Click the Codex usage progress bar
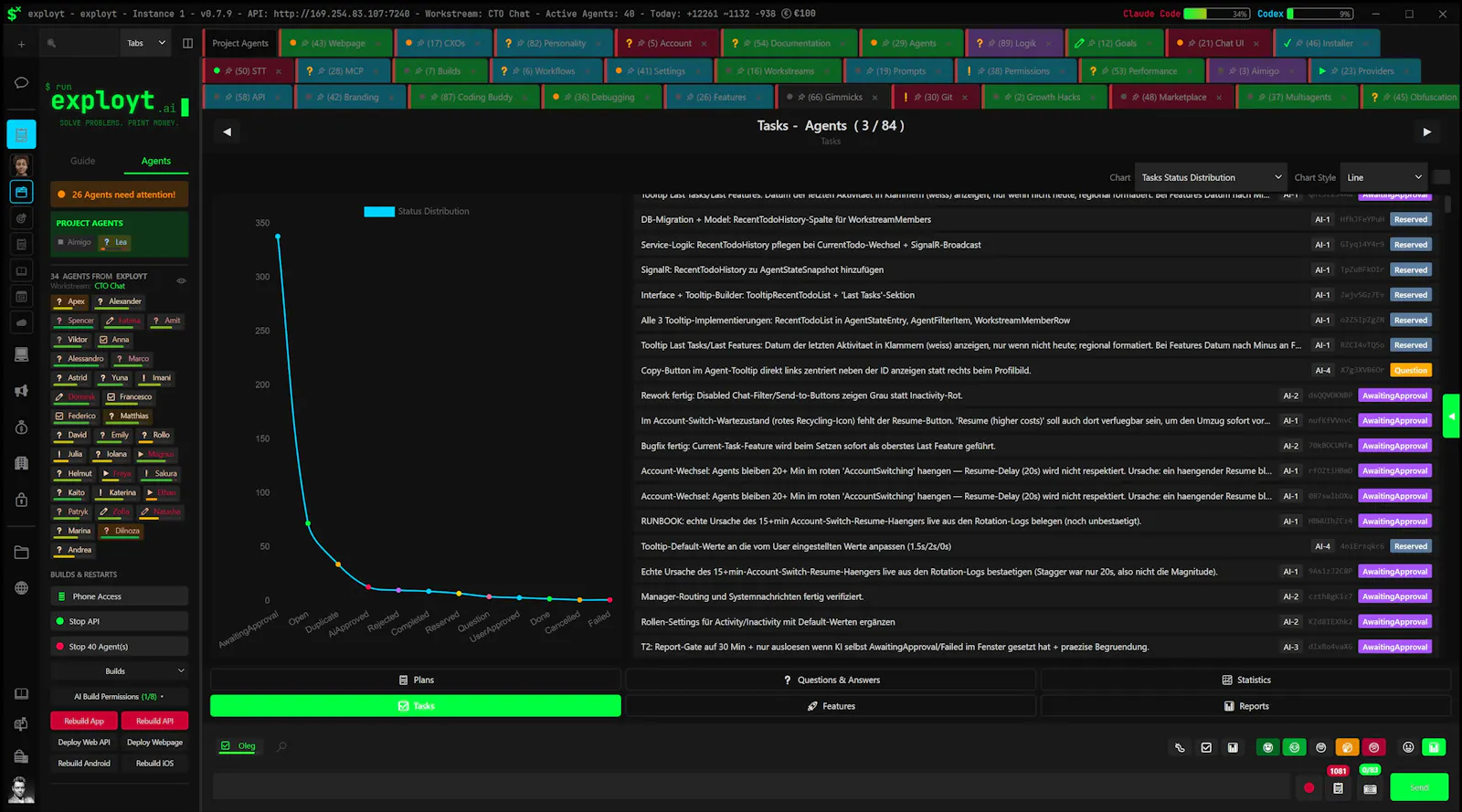The width and height of the screenshot is (1462, 812). (1320, 14)
